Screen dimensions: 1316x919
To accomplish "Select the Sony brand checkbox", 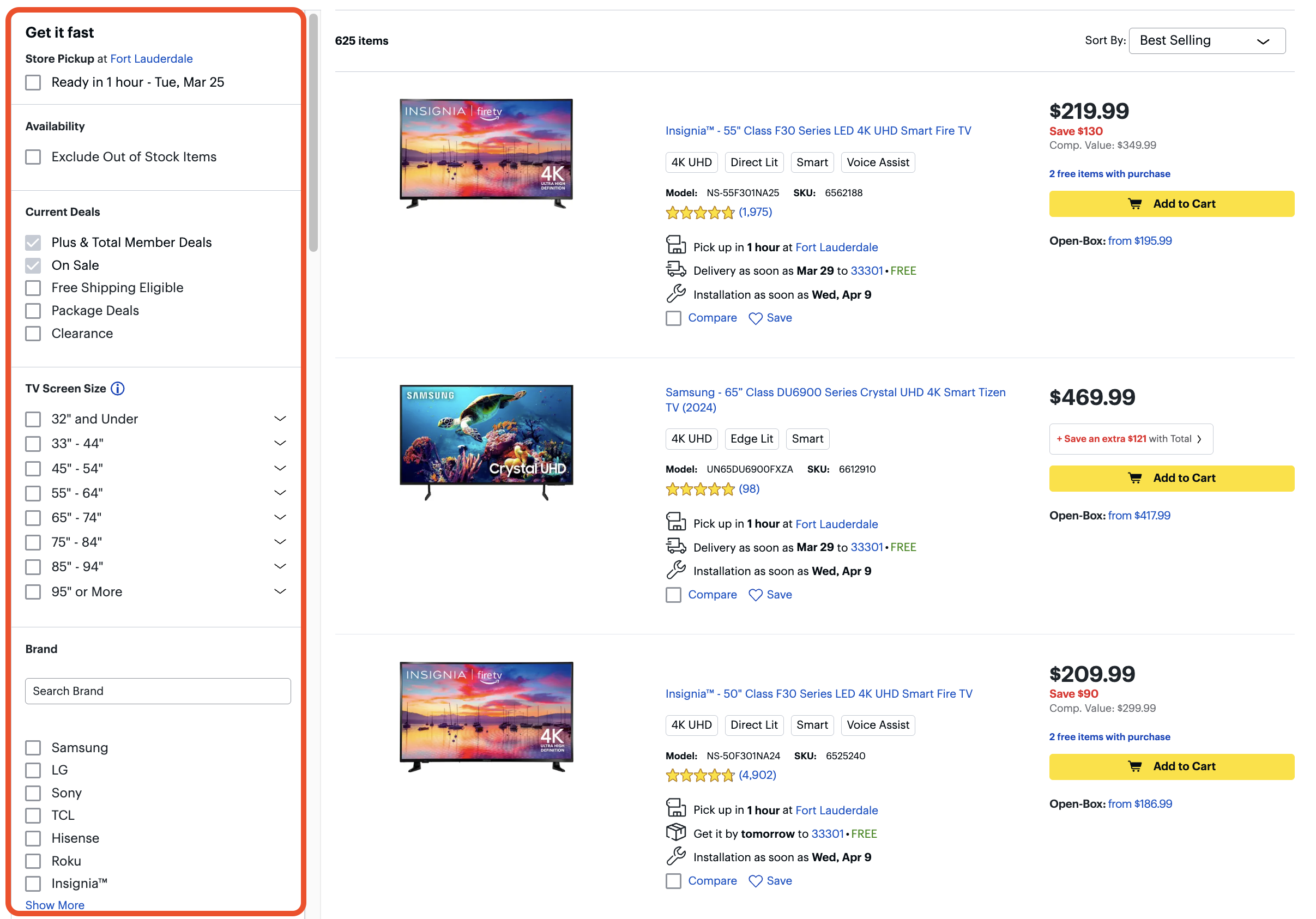I will point(33,794).
